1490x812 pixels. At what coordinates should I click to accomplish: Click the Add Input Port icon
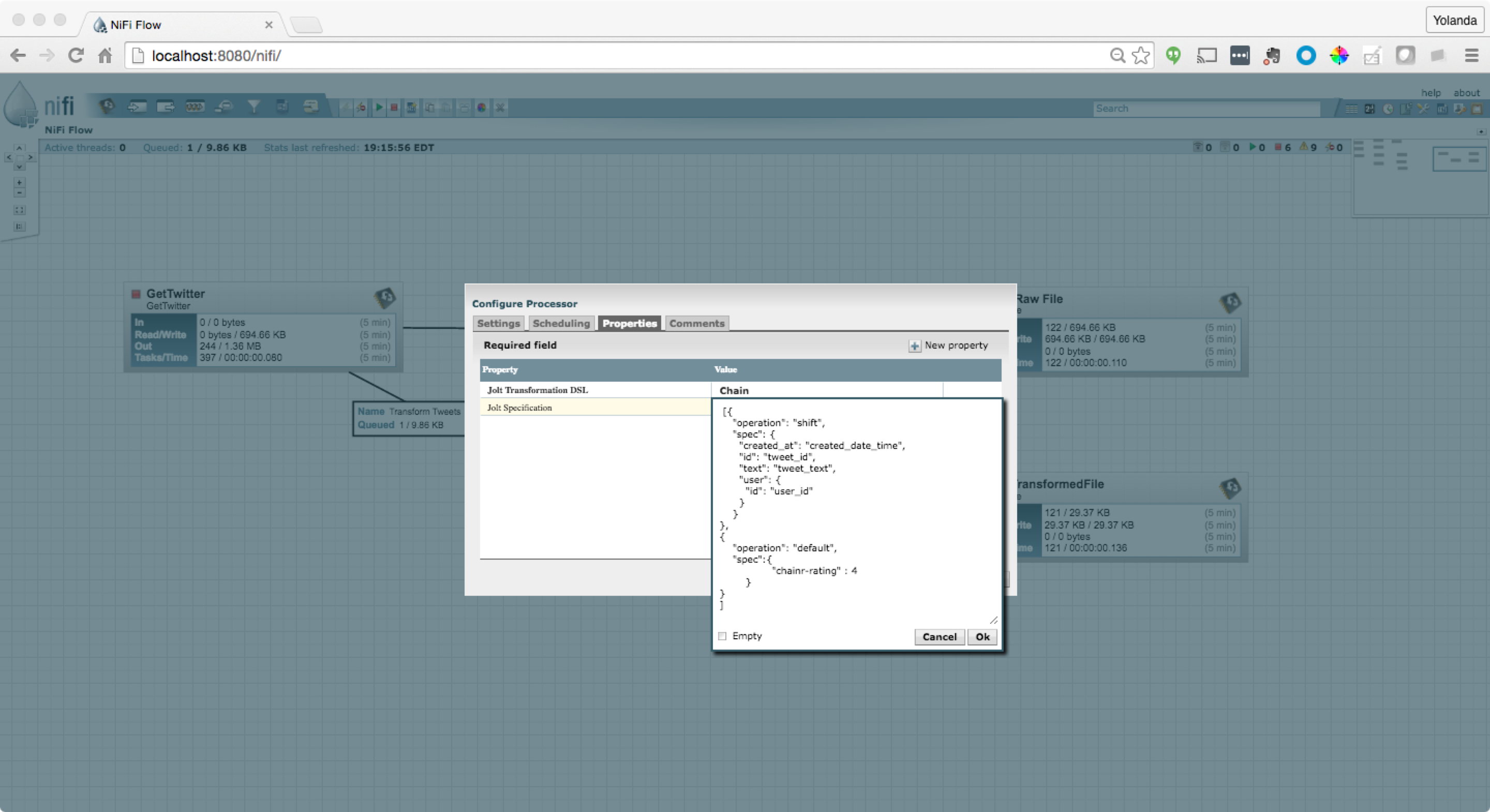(137, 107)
